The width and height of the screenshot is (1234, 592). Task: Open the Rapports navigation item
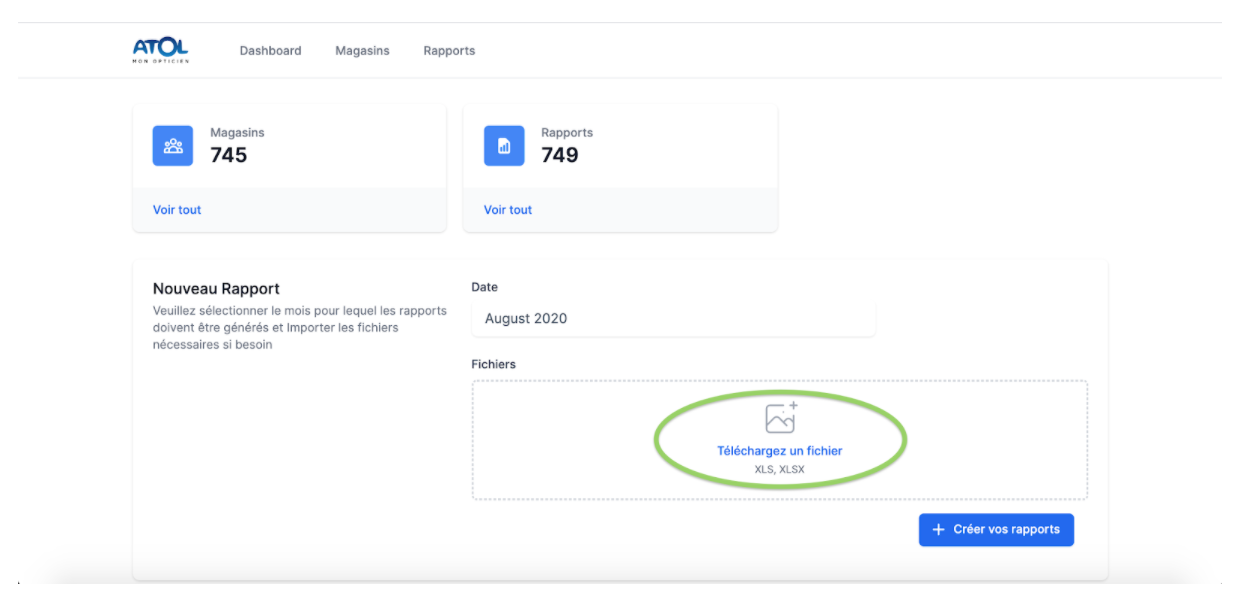tap(449, 51)
